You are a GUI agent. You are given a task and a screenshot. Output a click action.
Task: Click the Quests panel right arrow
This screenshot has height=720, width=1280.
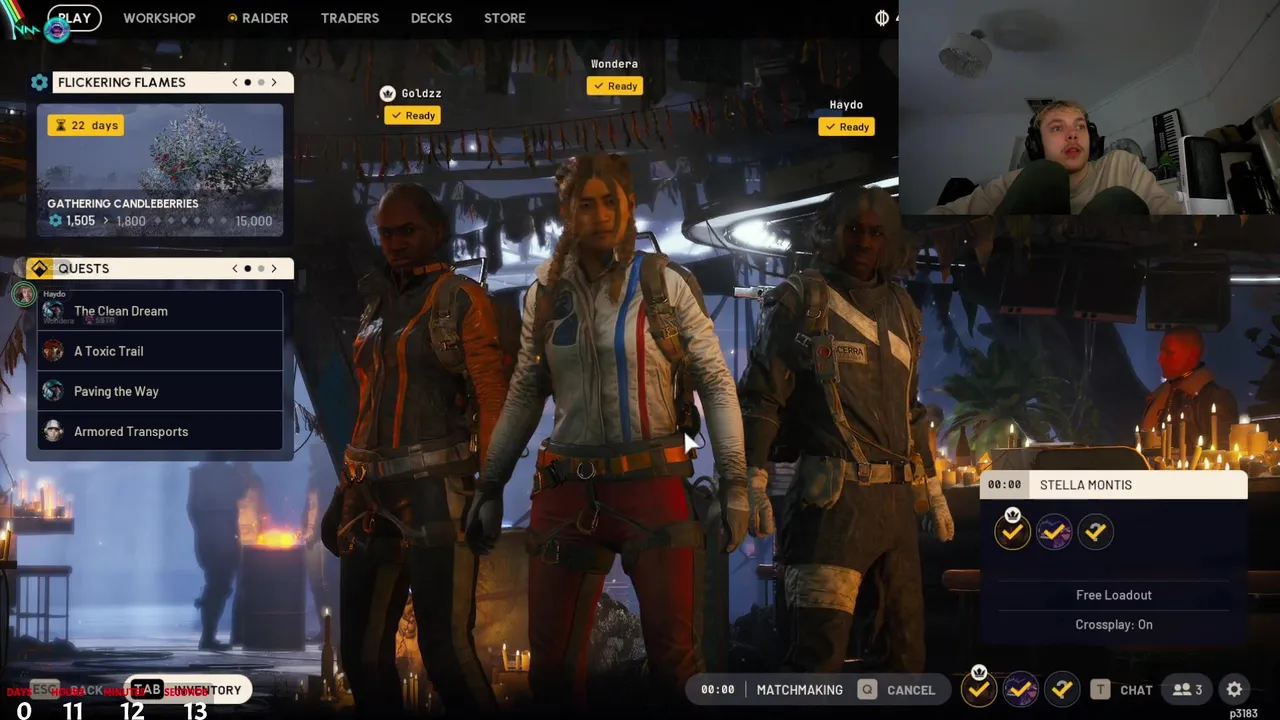(x=274, y=269)
